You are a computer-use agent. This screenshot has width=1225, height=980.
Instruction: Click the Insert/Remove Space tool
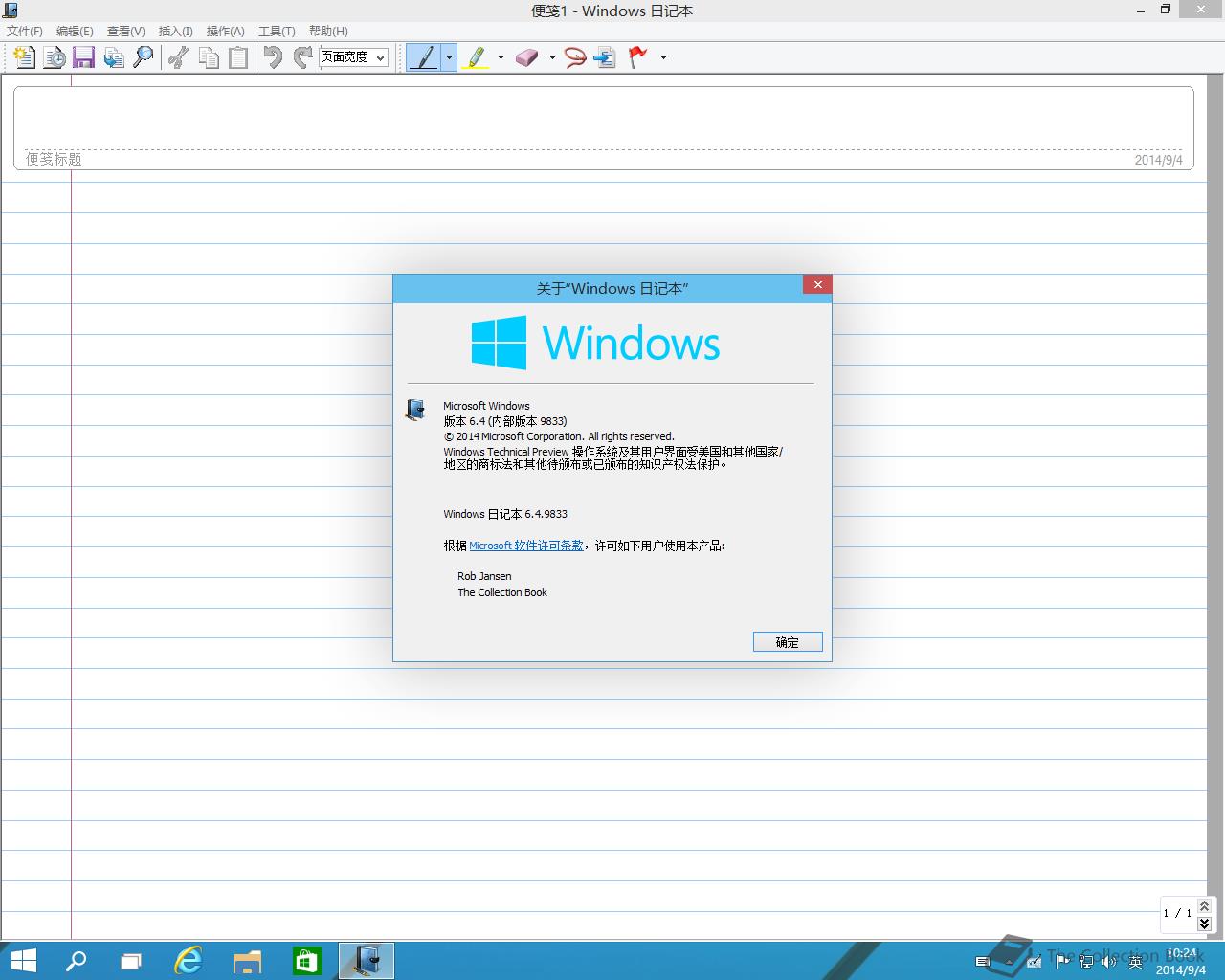(x=605, y=57)
